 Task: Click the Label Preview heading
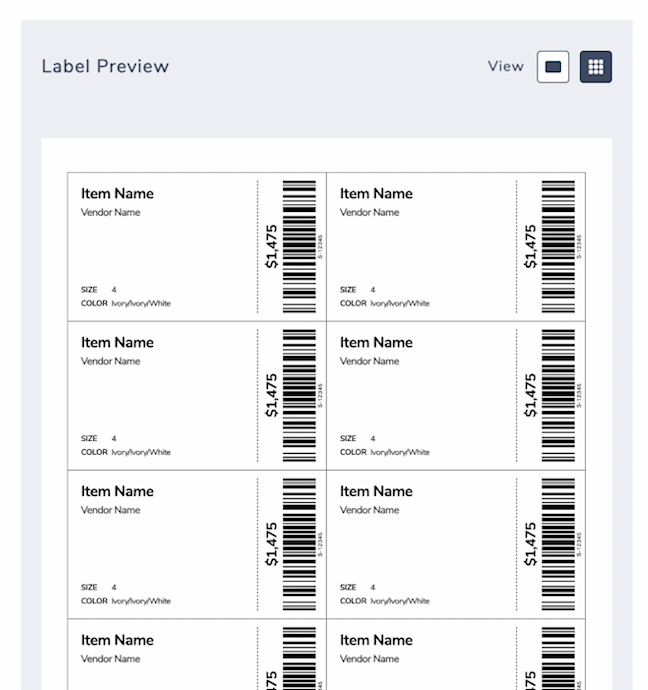click(x=105, y=67)
